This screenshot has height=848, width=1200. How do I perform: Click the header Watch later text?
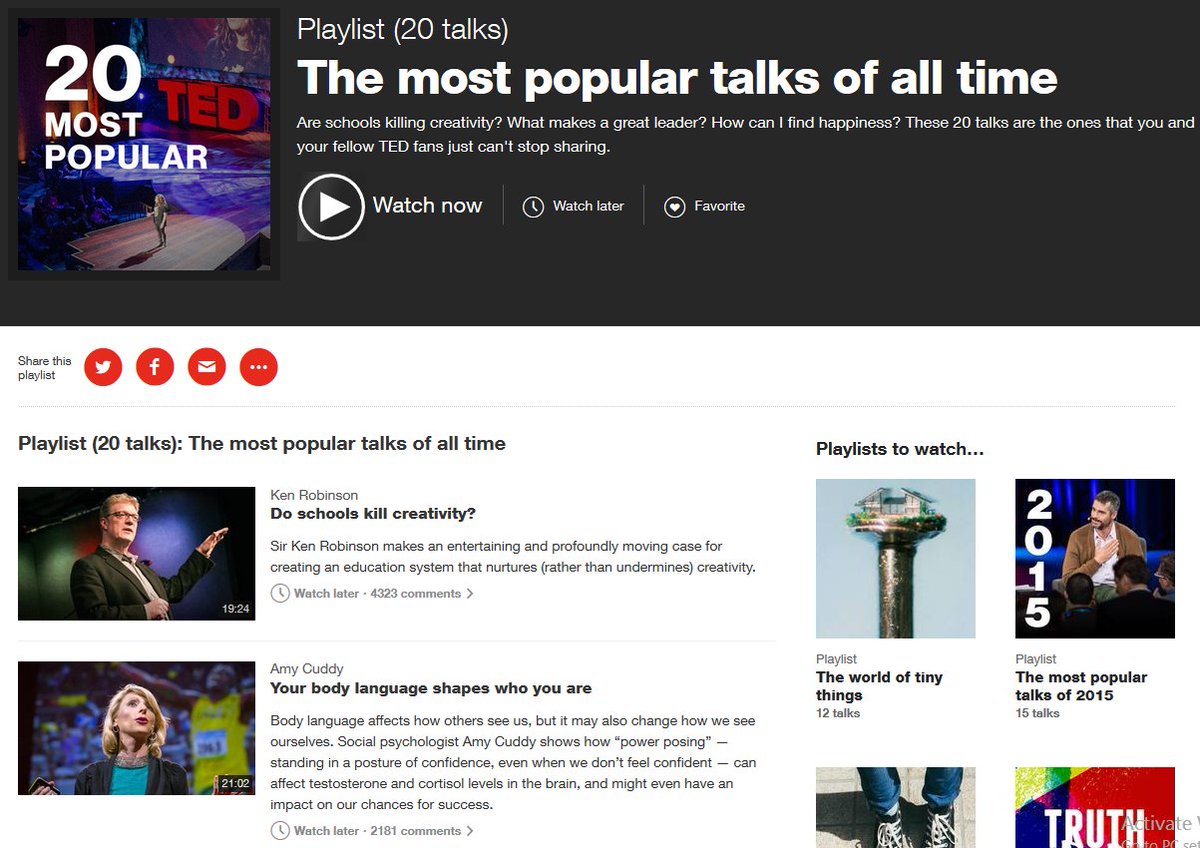click(x=588, y=206)
